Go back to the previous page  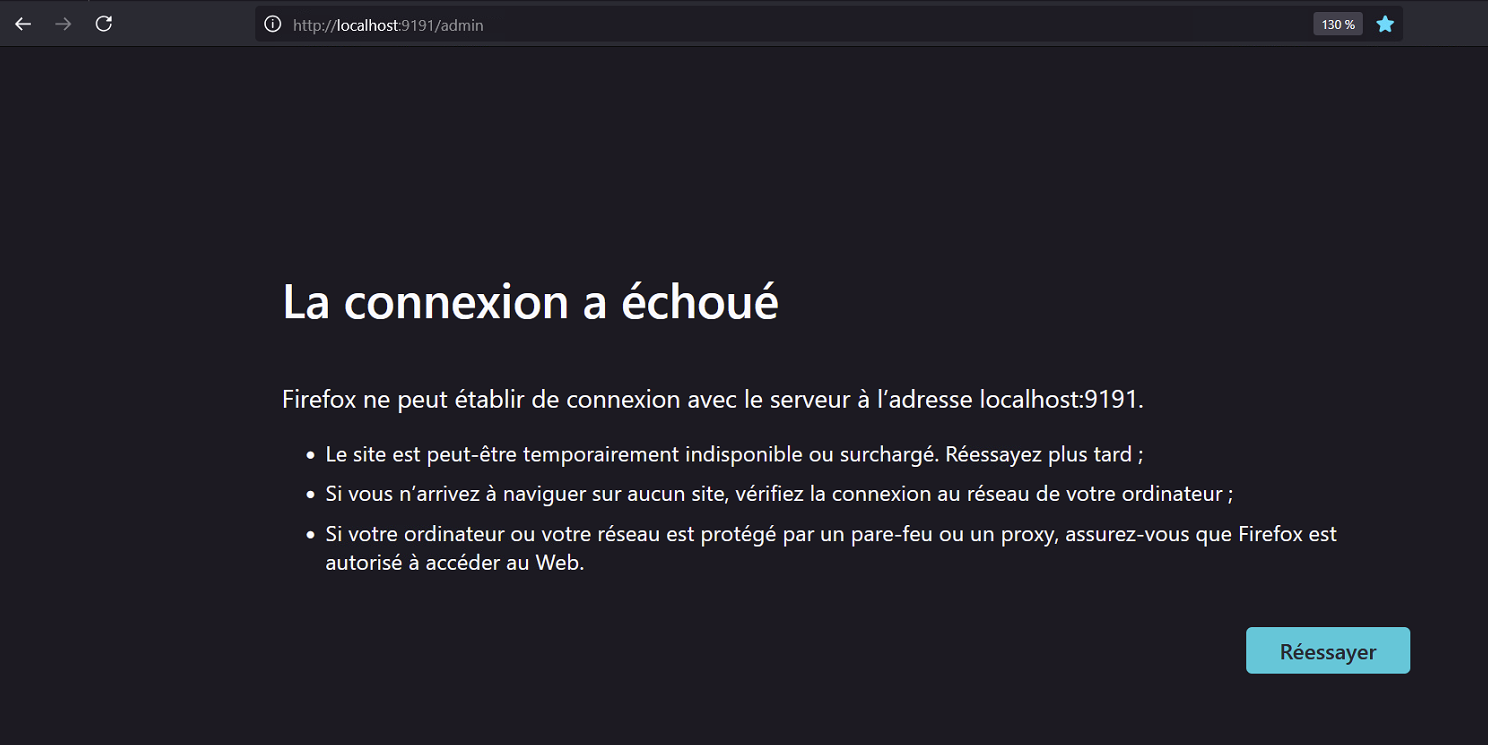[23, 24]
